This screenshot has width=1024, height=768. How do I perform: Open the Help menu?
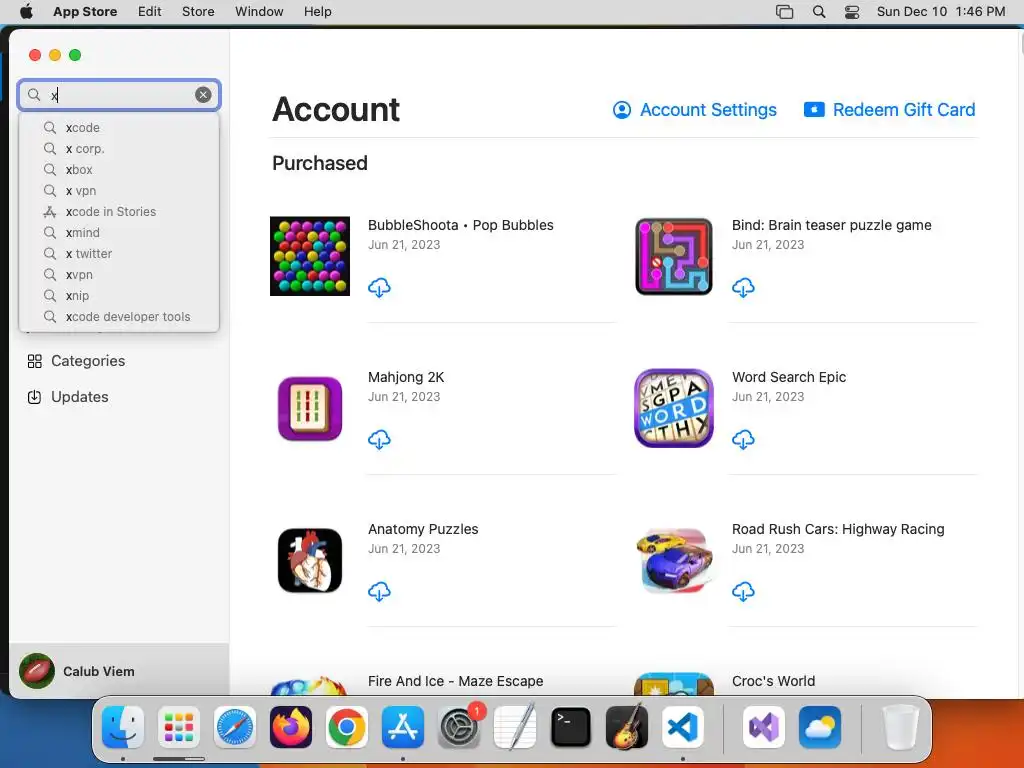click(317, 12)
